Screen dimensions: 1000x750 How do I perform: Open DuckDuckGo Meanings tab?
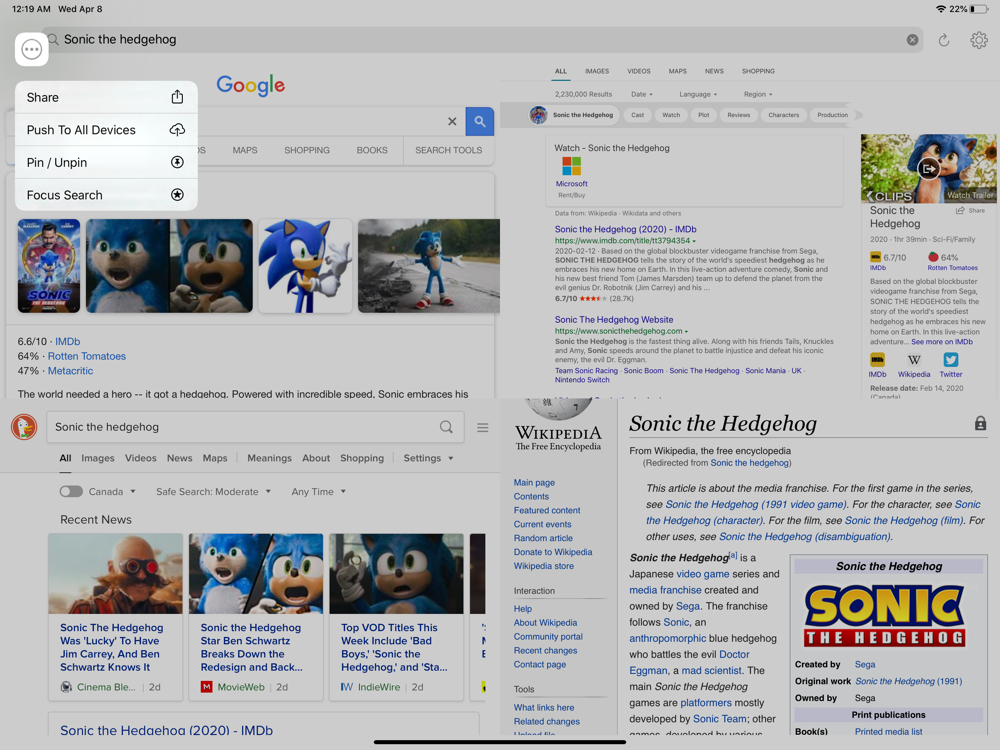pos(269,458)
